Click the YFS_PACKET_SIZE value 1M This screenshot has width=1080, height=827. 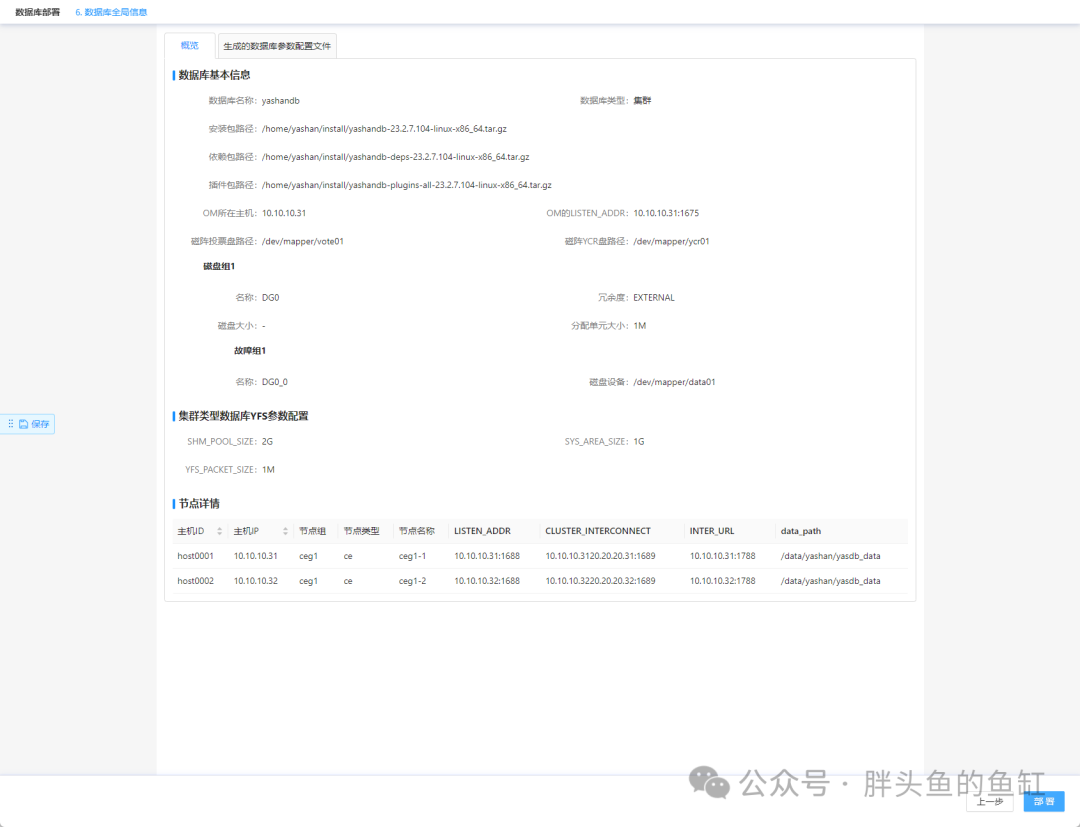click(268, 470)
